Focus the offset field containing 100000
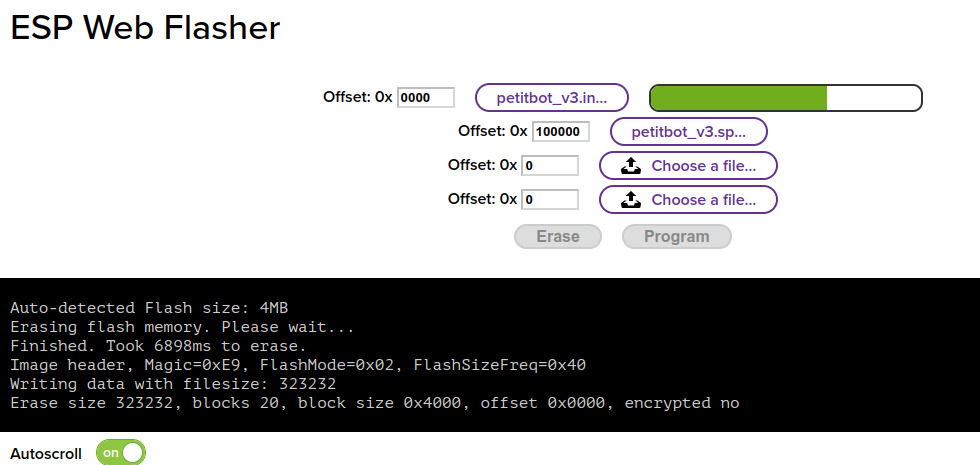The image size is (980, 465). [x=561, y=132]
